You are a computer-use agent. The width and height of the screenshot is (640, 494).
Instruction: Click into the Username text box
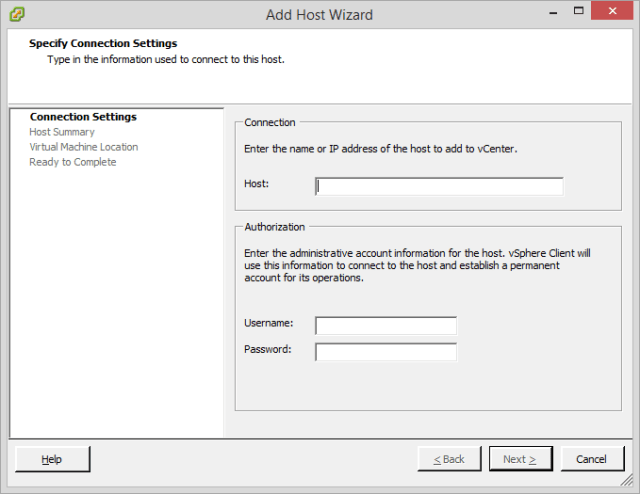pos(386,326)
